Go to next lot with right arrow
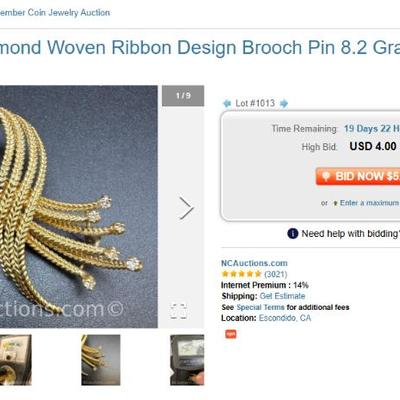This screenshot has height=400, width=400. point(284,103)
